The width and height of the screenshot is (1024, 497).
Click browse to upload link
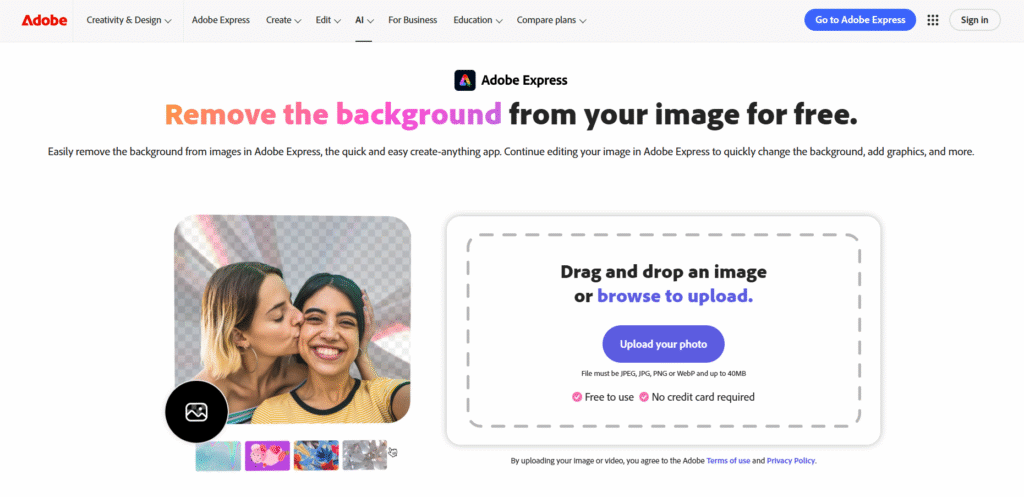click(x=675, y=296)
